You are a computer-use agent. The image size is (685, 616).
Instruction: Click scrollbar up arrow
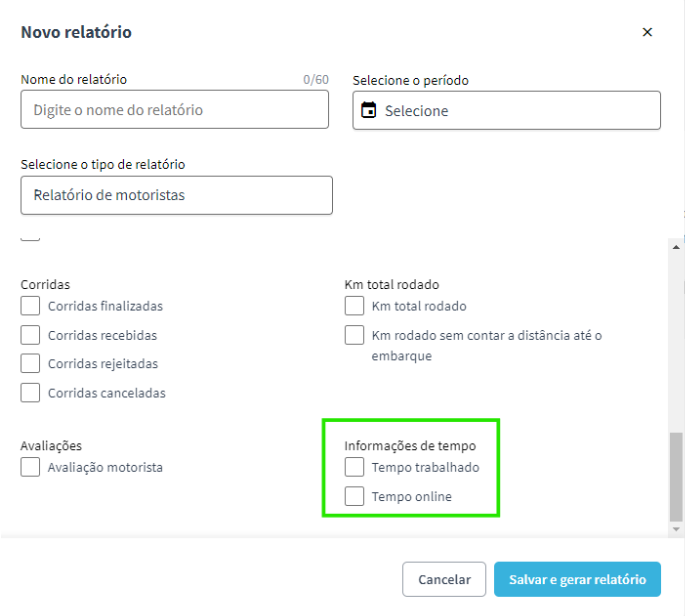click(676, 247)
